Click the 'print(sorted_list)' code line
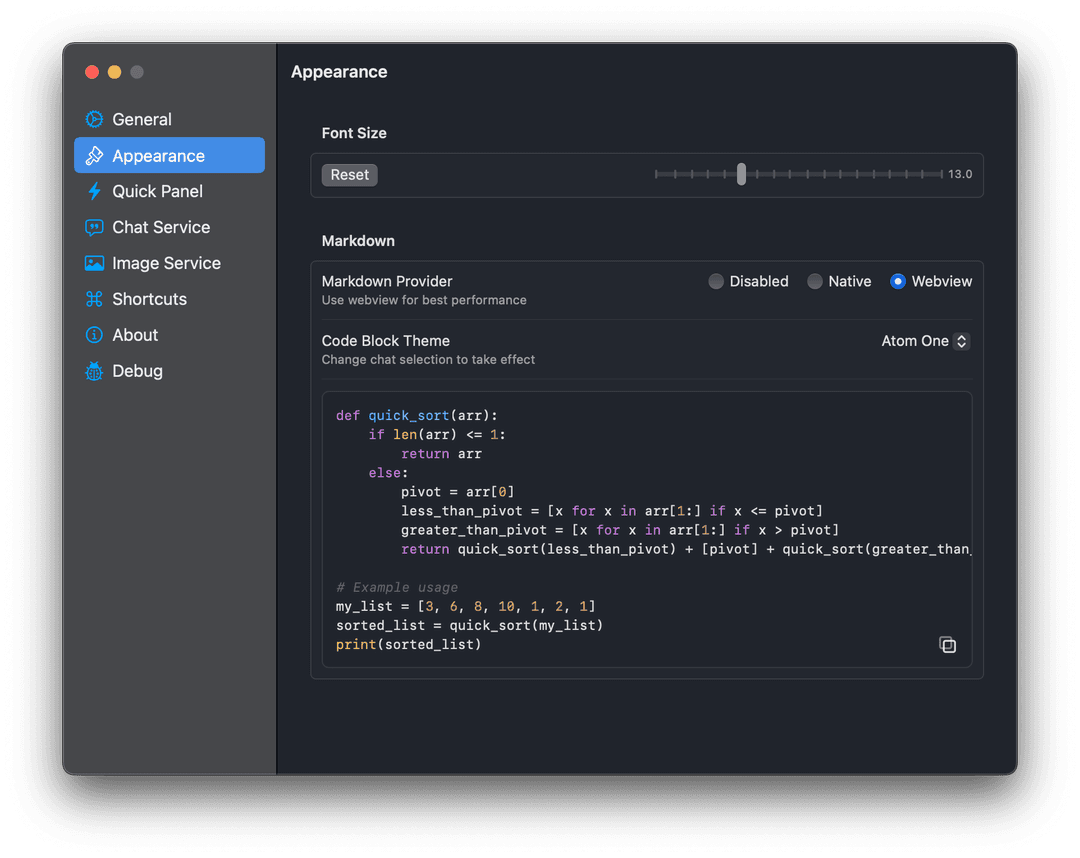The image size is (1080, 858). pos(408,645)
